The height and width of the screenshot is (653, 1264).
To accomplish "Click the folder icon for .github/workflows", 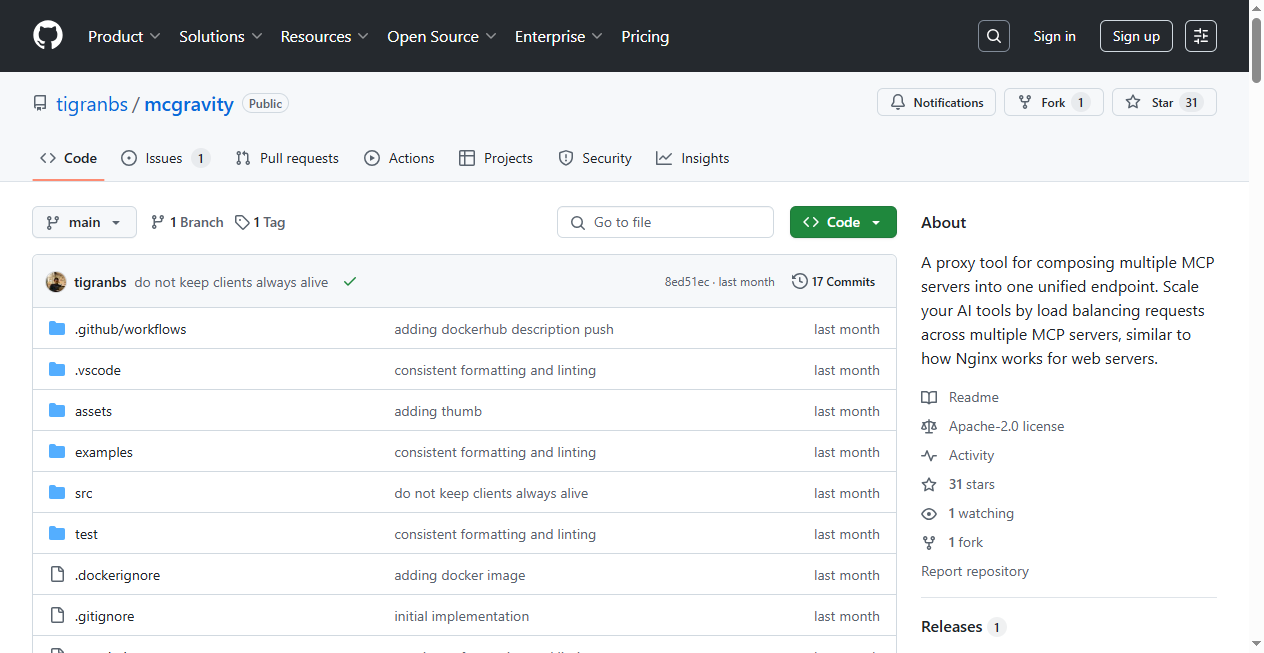I will 57,329.
